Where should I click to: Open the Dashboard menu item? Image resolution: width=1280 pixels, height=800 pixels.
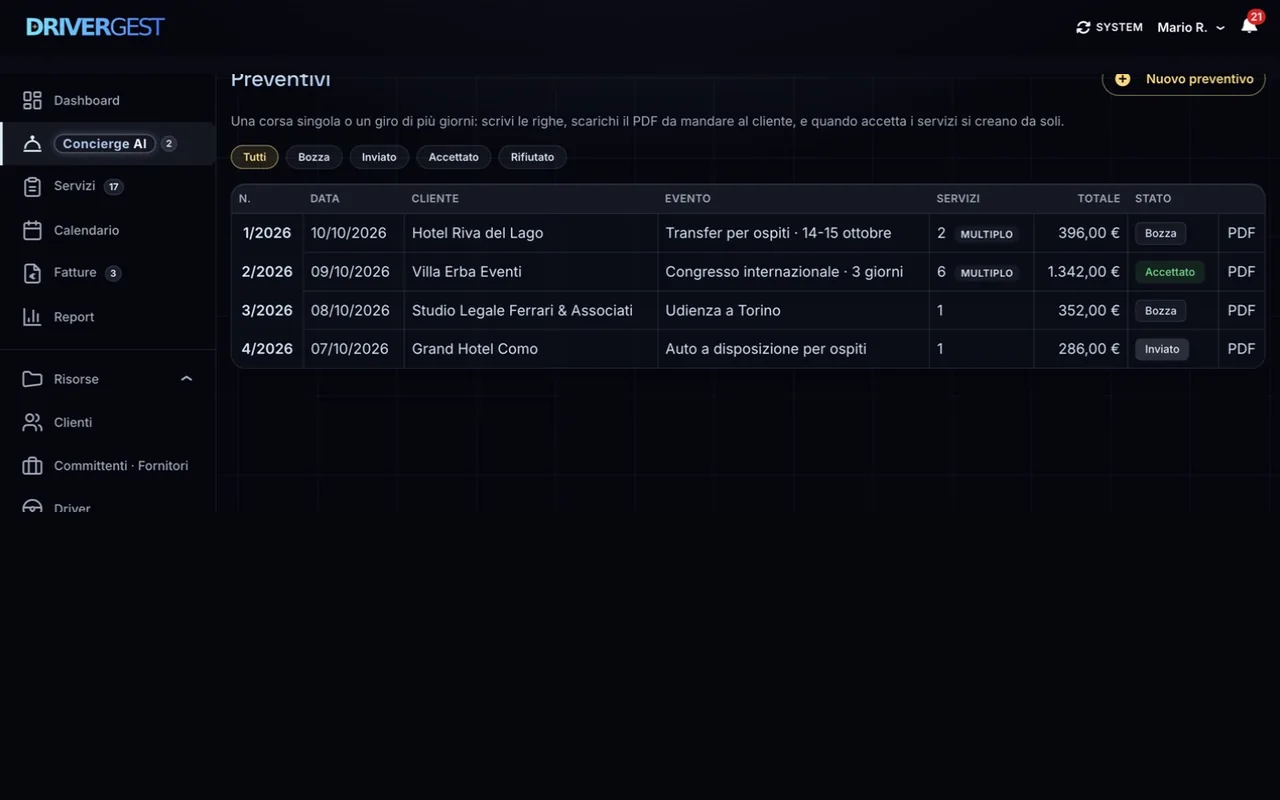coord(108,100)
